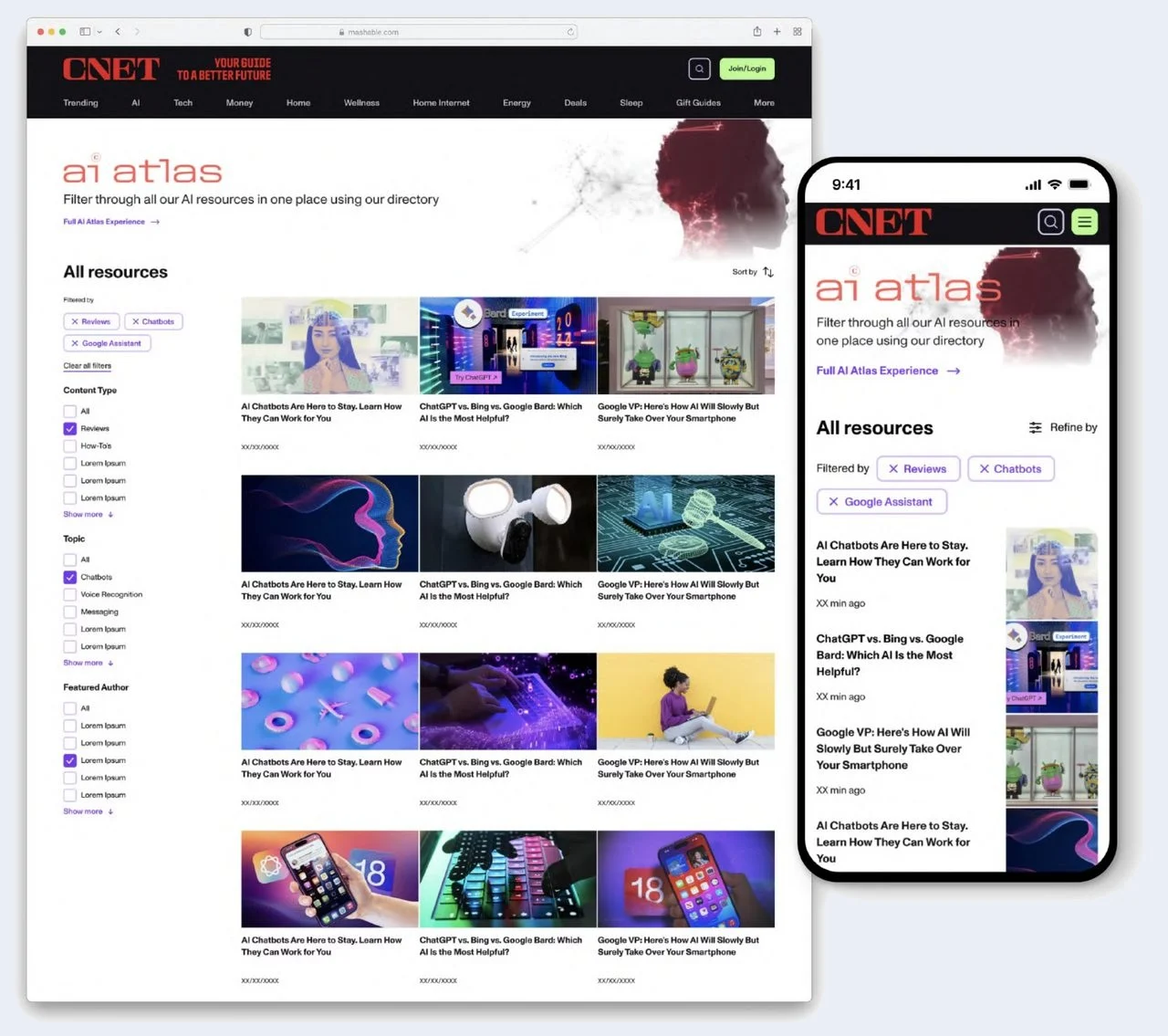Enable the Voice Recognition checkbox
The height and width of the screenshot is (1036, 1168).
pyautogui.click(x=69, y=594)
